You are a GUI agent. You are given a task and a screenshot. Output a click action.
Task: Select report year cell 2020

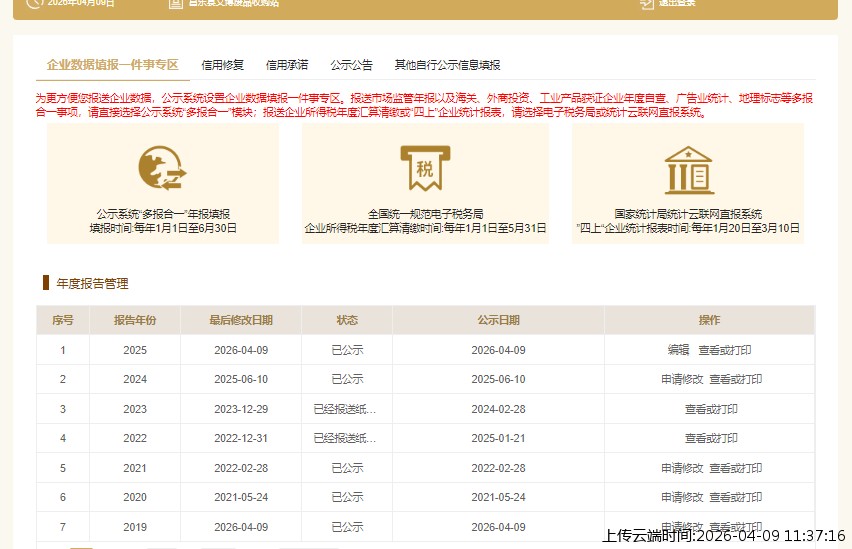[x=135, y=497]
